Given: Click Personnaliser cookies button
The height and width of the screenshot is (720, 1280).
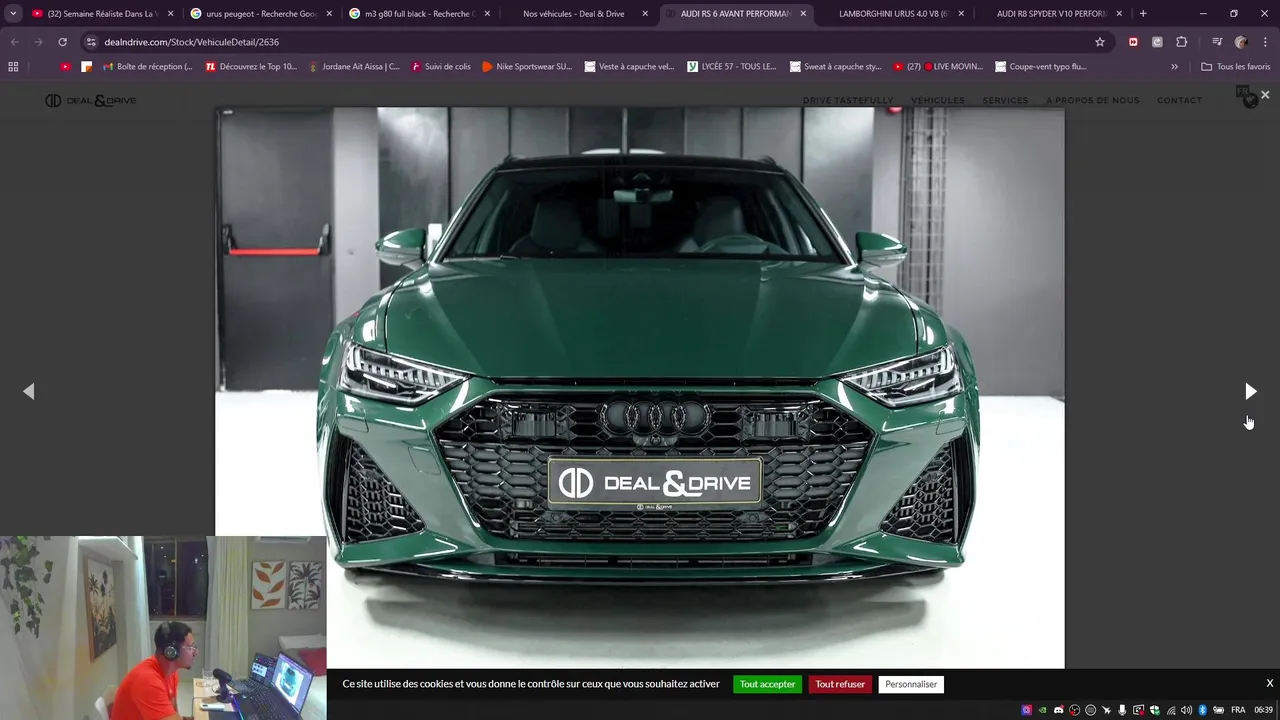Looking at the screenshot, I should coord(911,684).
